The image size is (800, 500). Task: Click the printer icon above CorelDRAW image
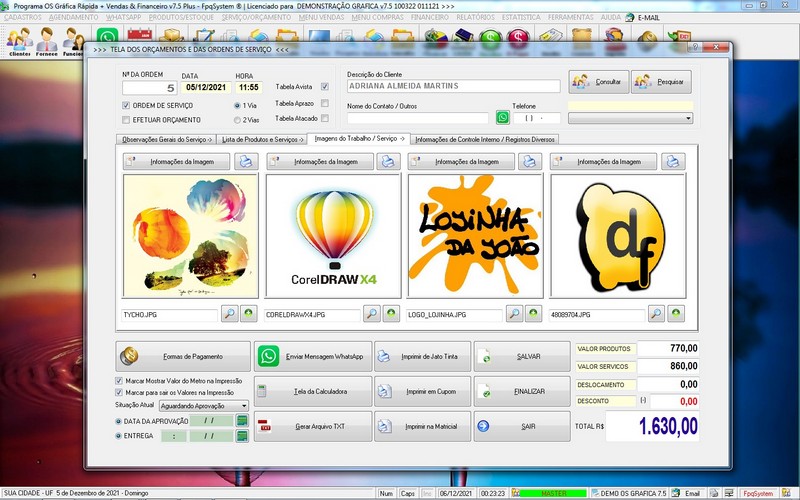pos(388,161)
